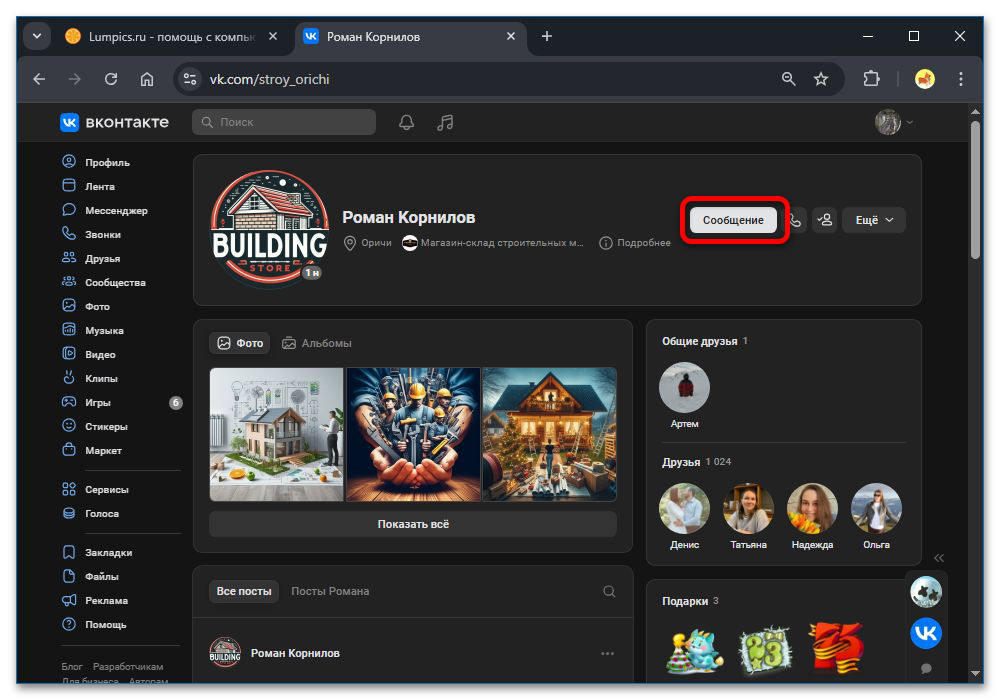Open the music note player icon
Image resolution: width=1000 pixels, height=700 pixels.
tap(445, 122)
